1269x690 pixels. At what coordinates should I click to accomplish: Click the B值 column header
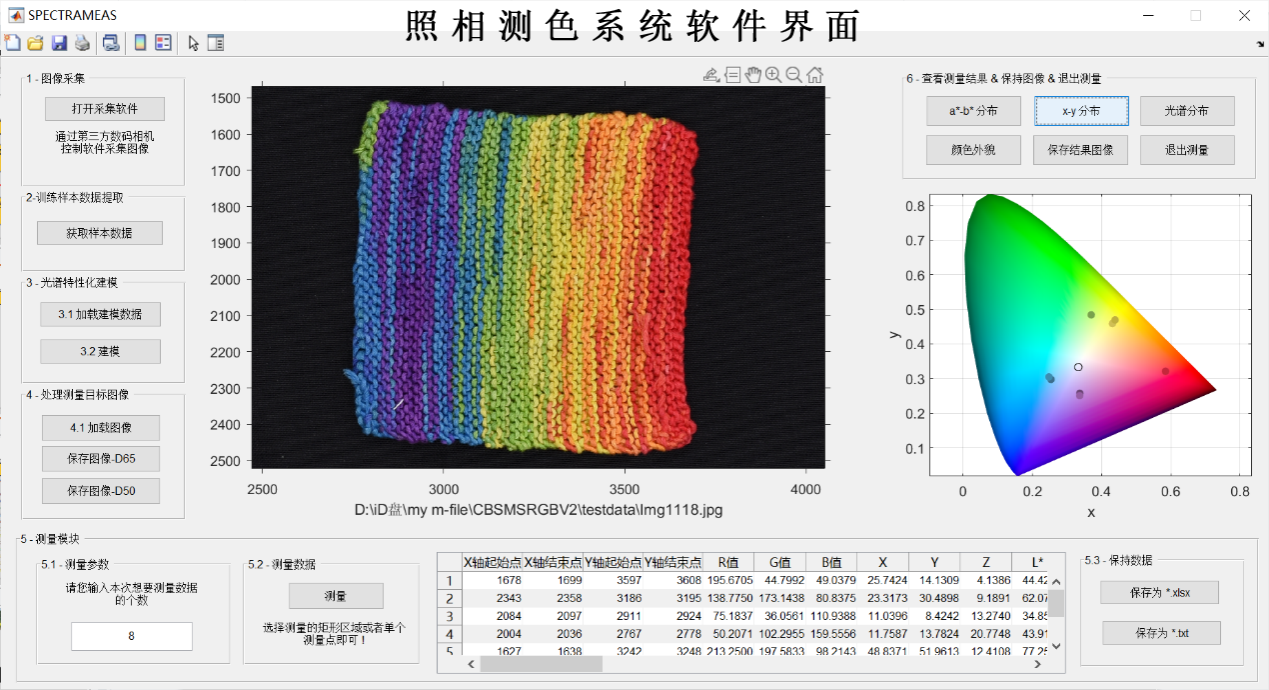[831, 562]
